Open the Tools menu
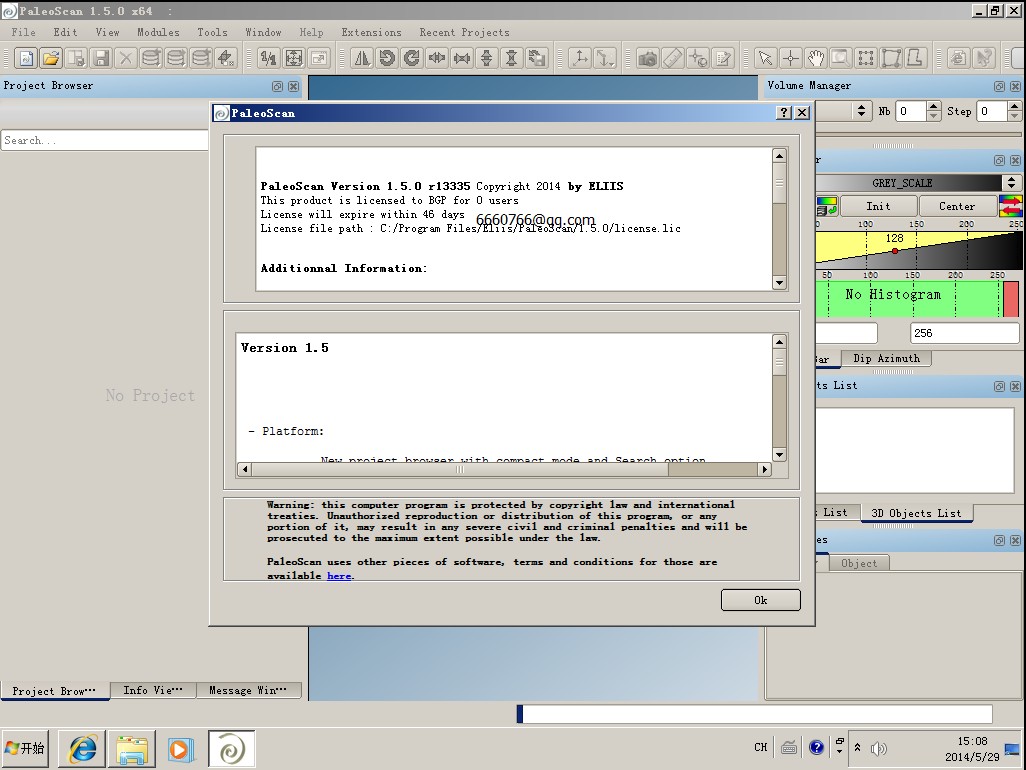This screenshot has width=1026, height=770. (x=213, y=32)
